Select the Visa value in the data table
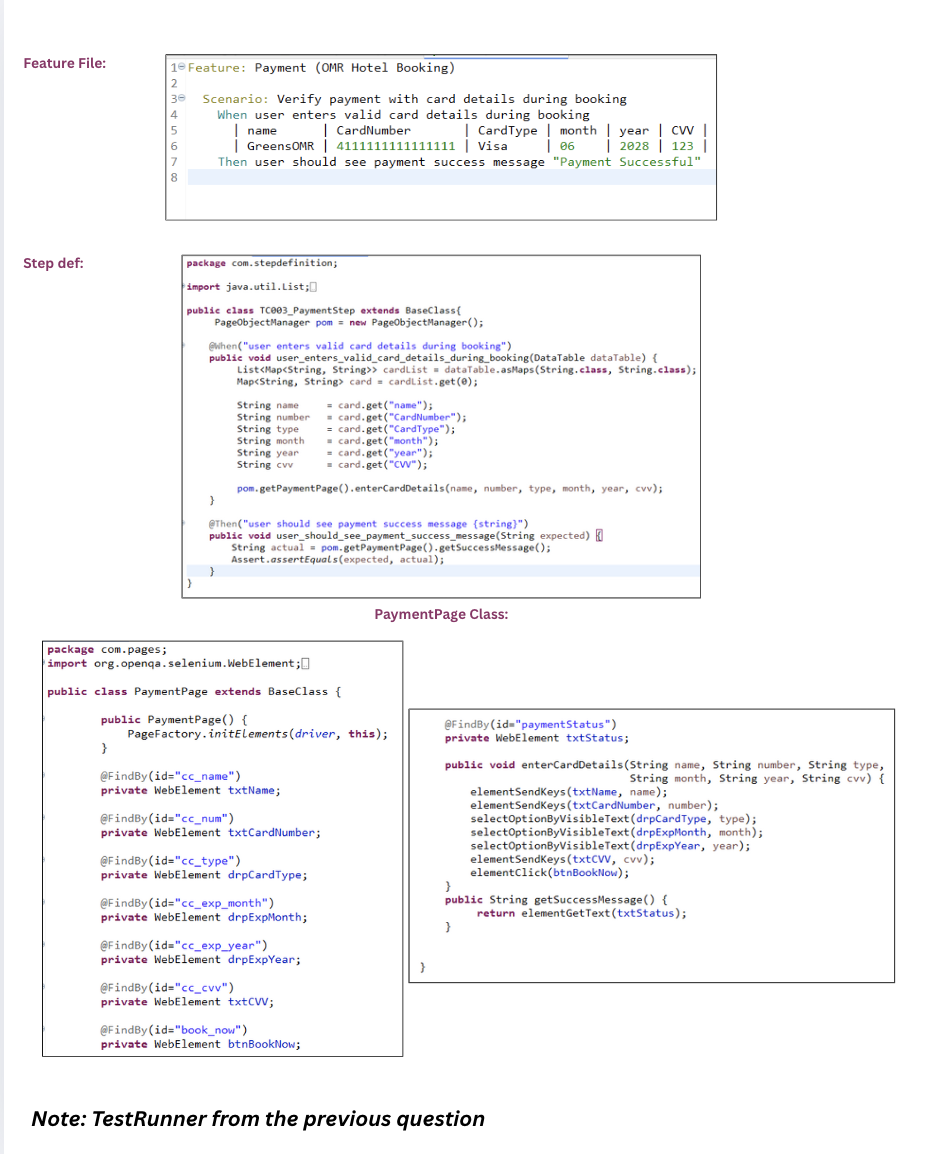Viewport: 932px width, 1154px height. [x=492, y=146]
